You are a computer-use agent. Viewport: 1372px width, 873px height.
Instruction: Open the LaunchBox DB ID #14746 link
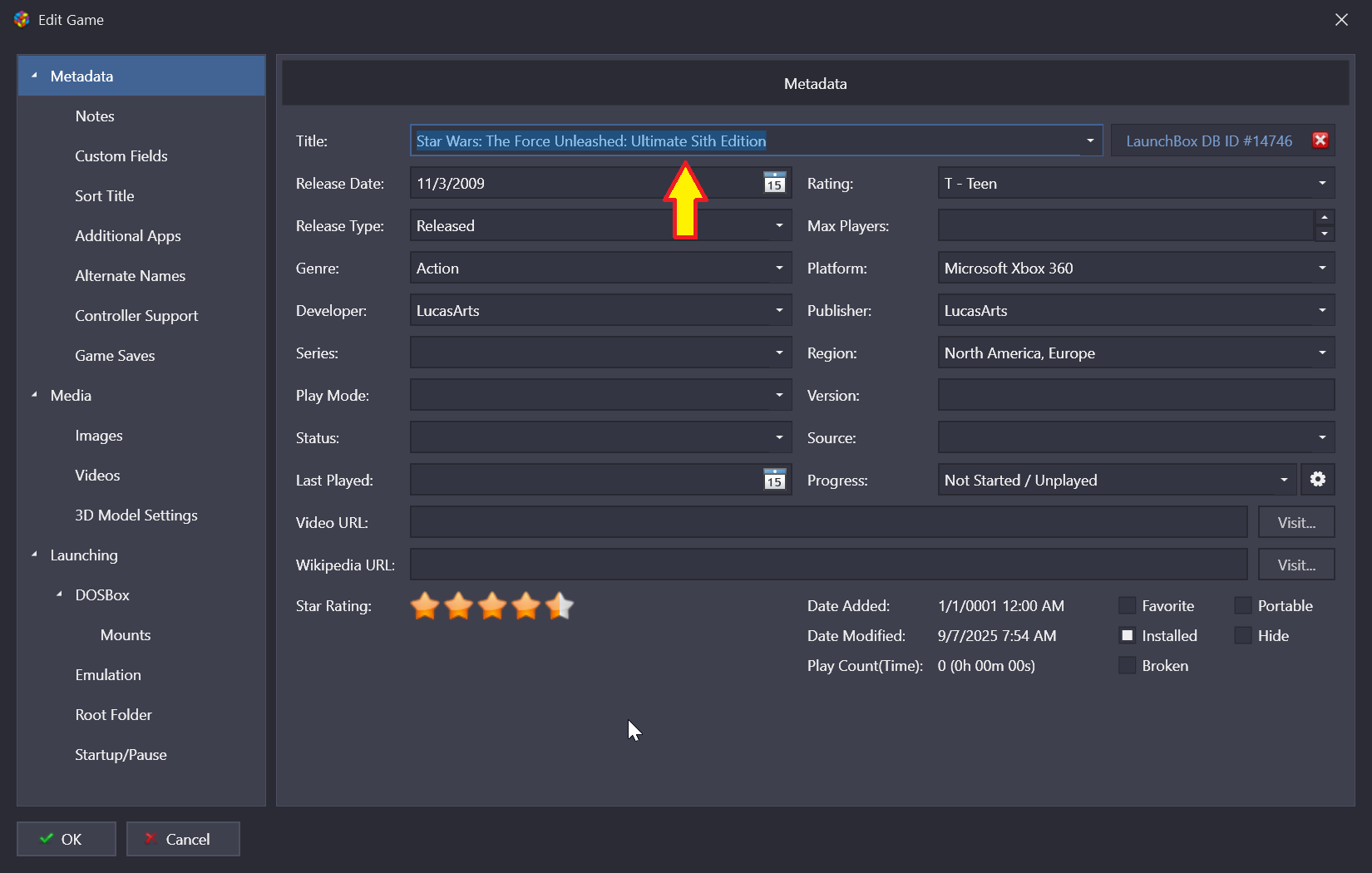(1209, 141)
